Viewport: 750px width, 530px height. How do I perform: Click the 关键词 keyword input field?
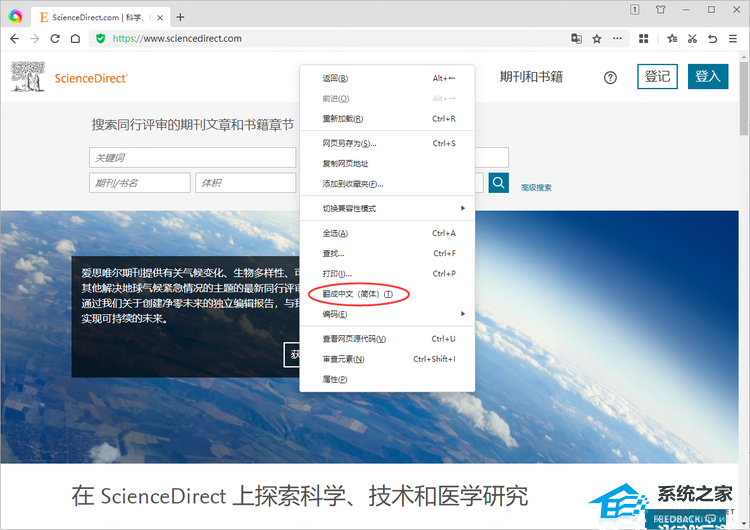[x=193, y=157]
